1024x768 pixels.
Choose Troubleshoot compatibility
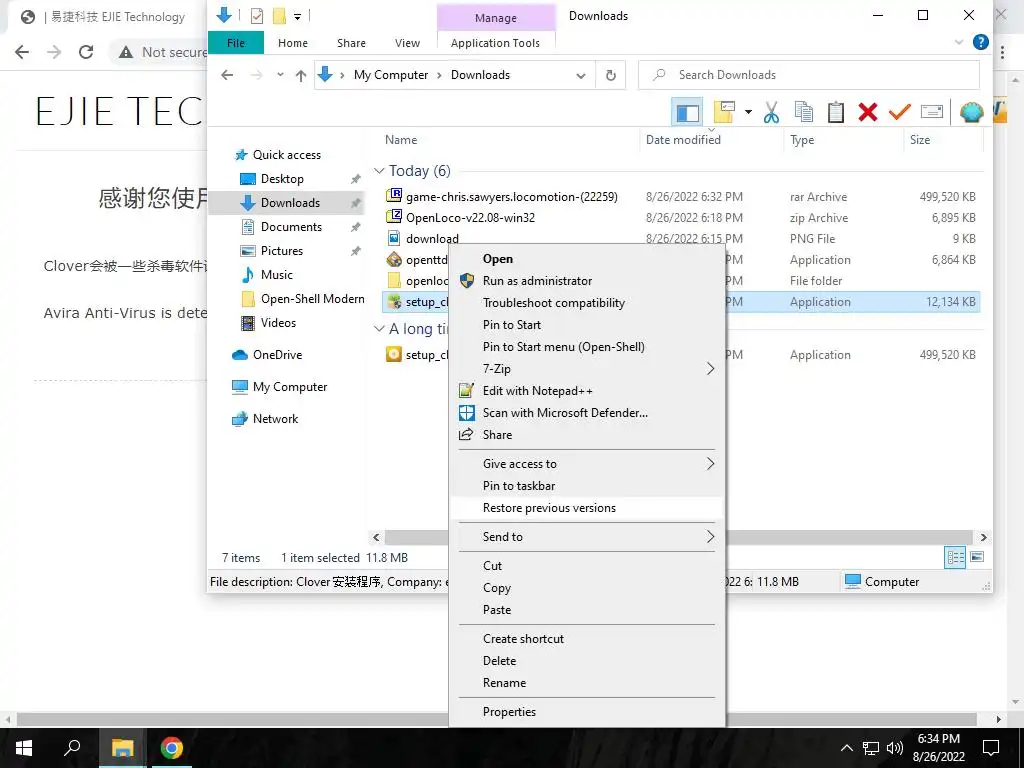[x=587, y=303]
